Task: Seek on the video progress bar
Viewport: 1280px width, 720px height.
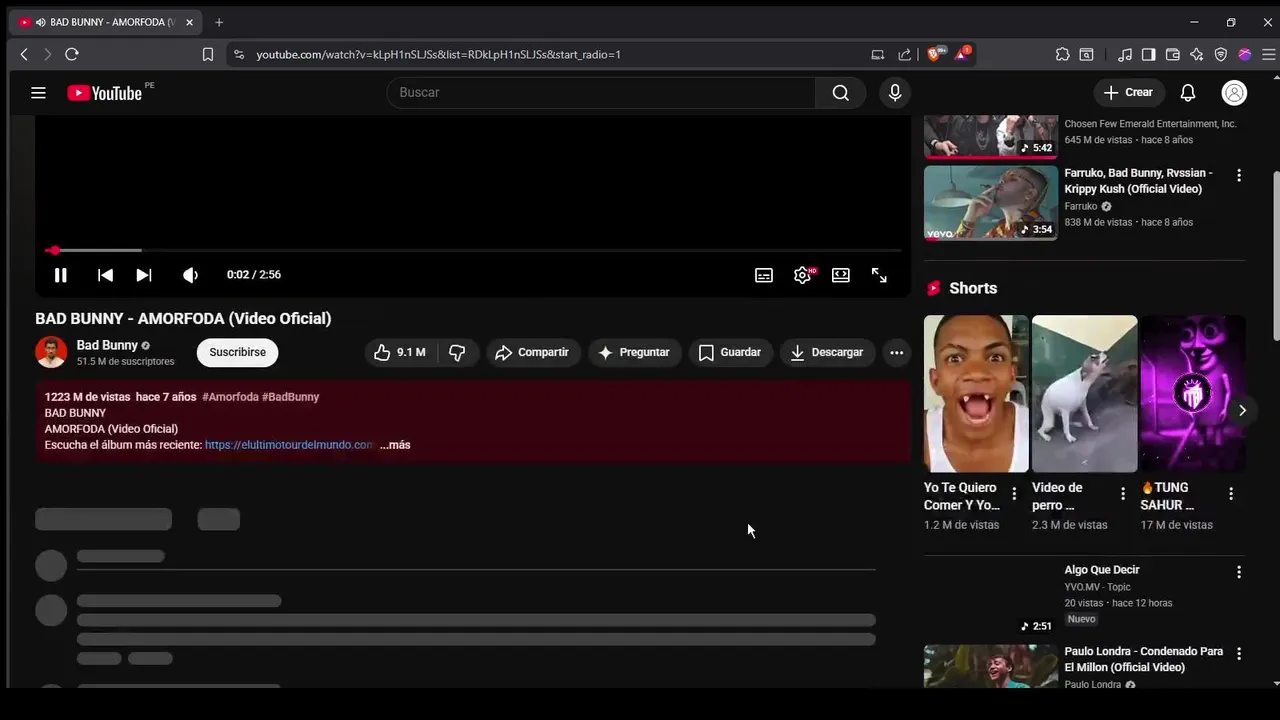Action: 473,250
